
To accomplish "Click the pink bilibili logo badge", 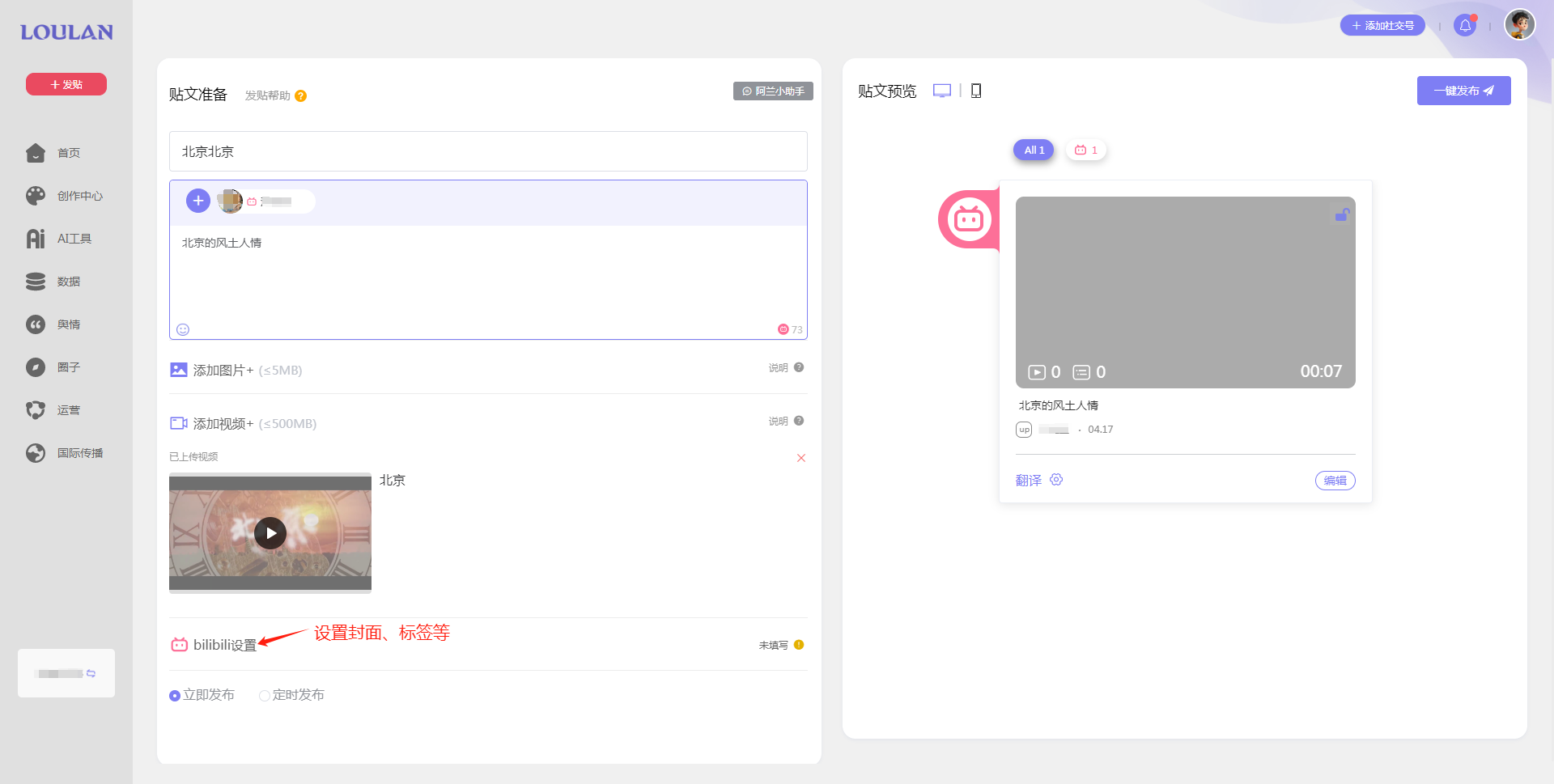I will tap(969, 219).
